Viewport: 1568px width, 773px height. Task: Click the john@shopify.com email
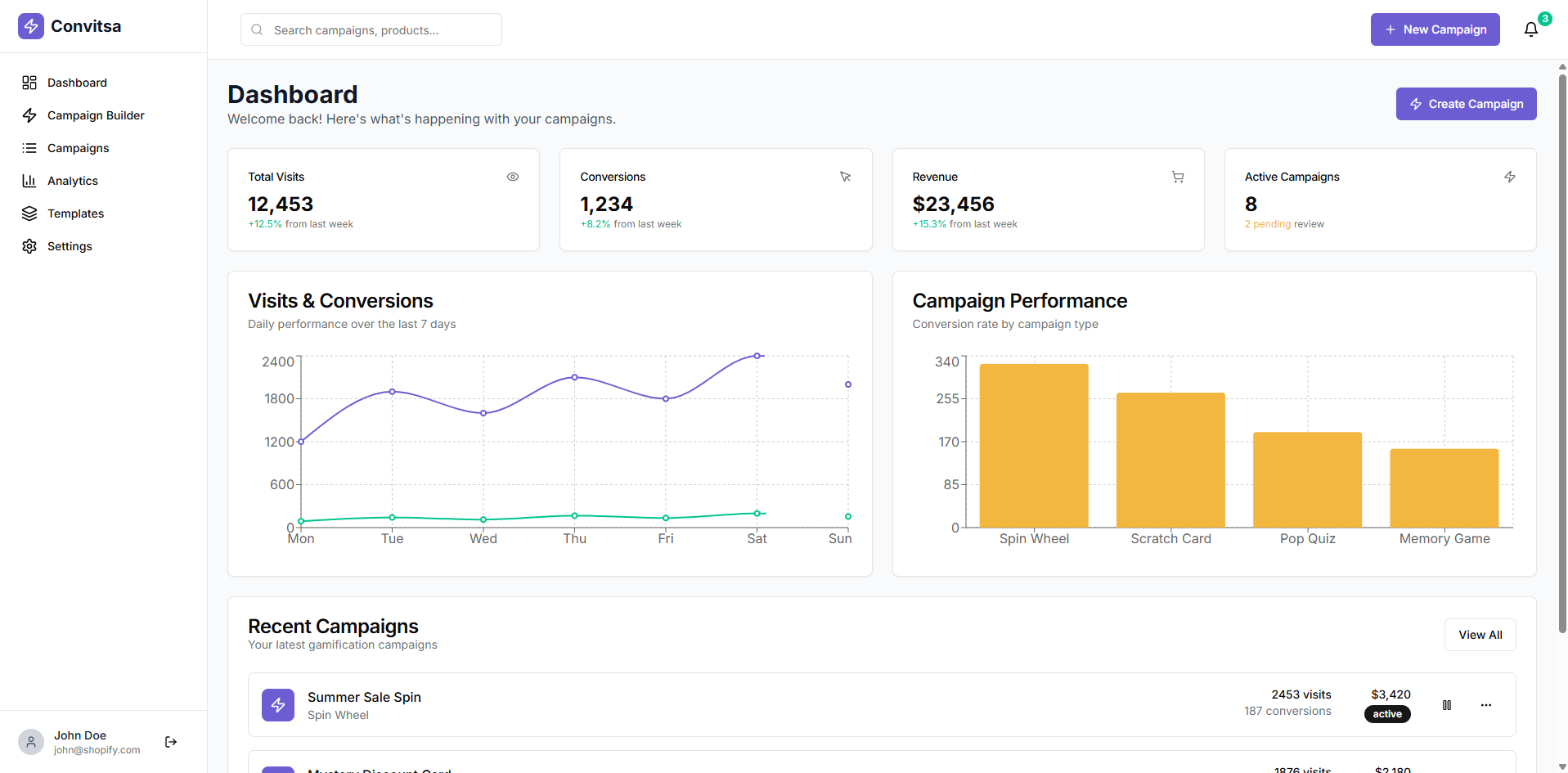[x=97, y=750]
